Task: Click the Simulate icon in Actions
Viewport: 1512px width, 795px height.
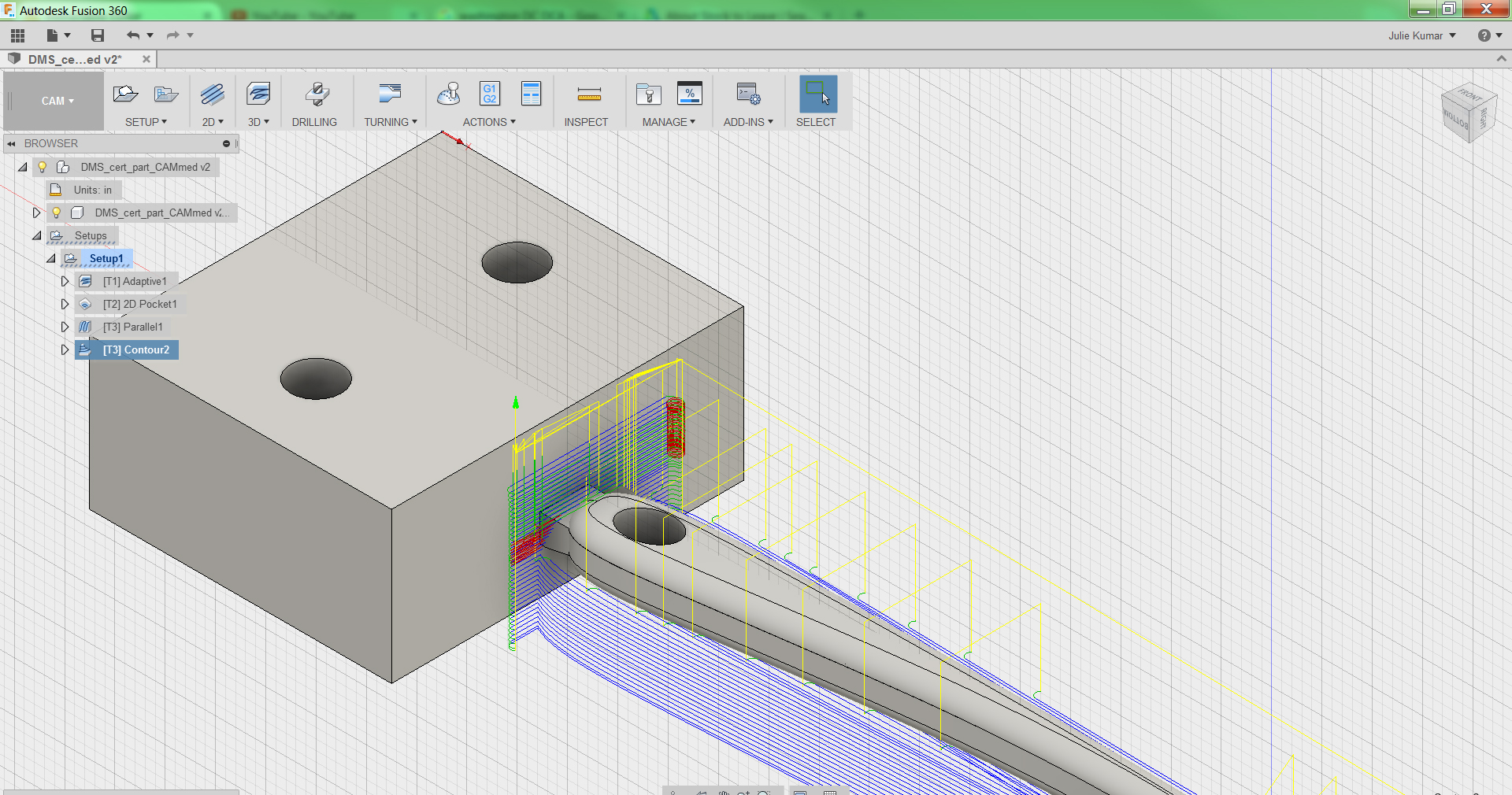Action: [449, 94]
